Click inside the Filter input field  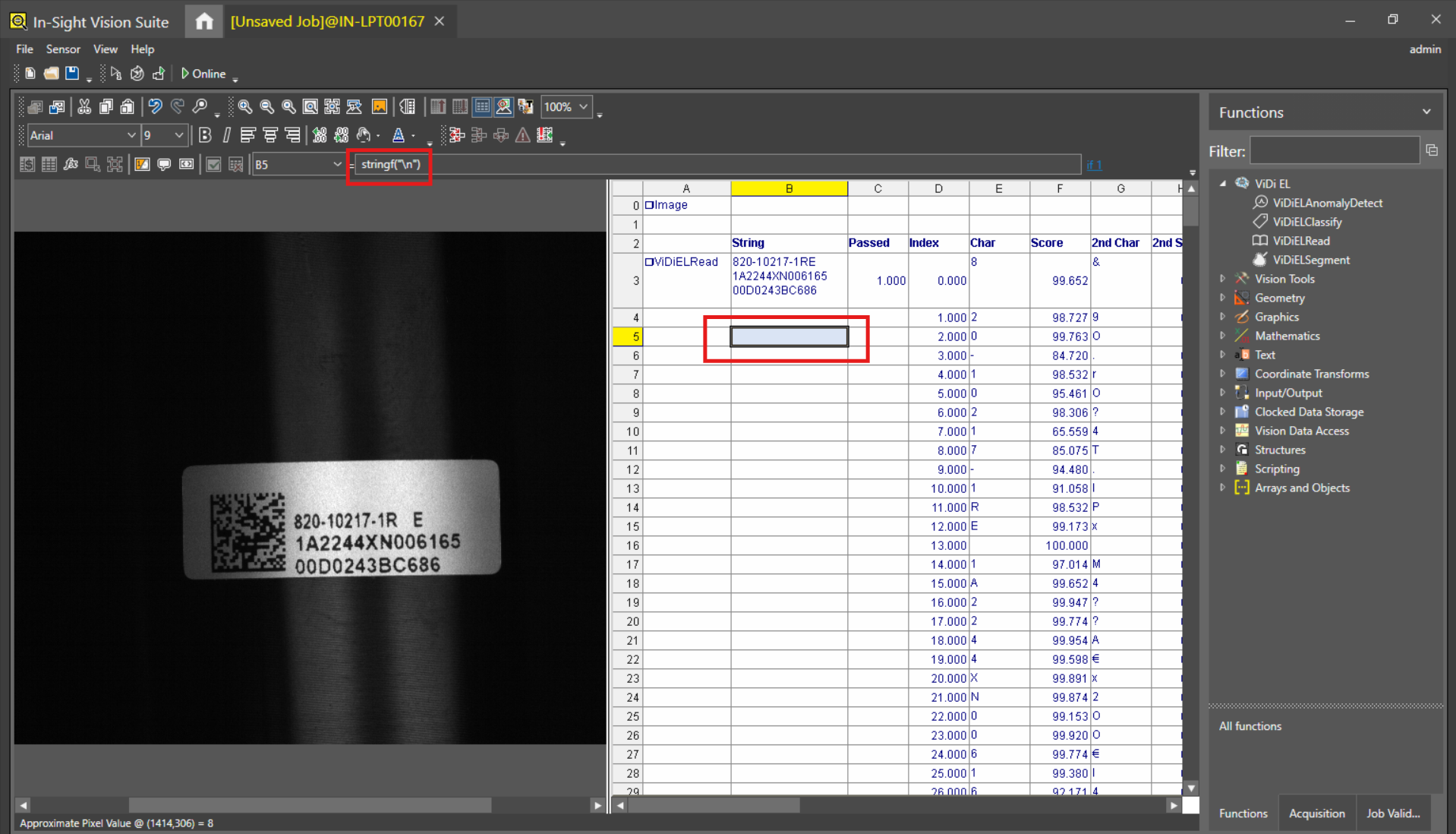[1335, 151]
